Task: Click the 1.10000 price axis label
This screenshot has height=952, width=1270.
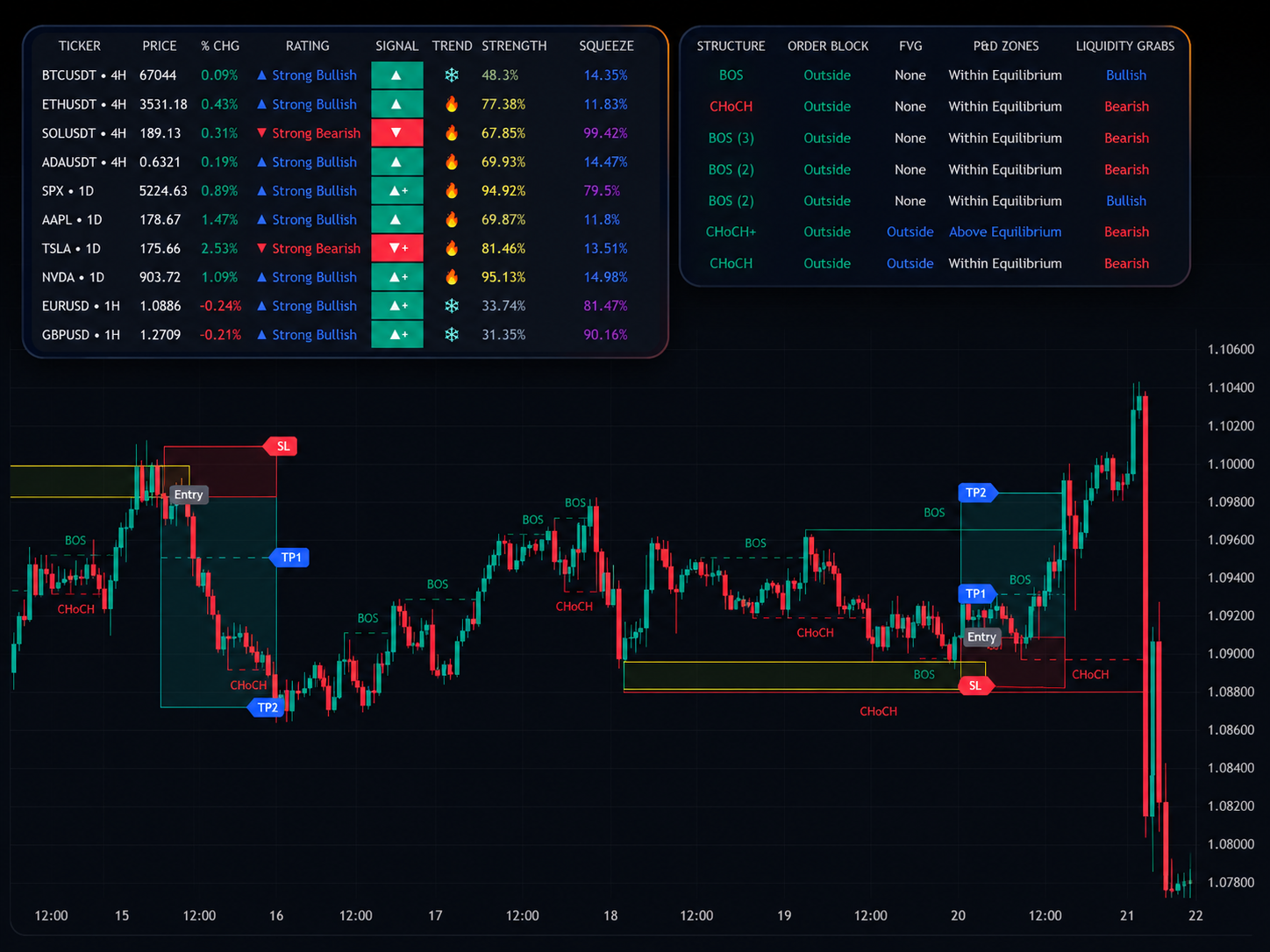Action: tap(1231, 464)
